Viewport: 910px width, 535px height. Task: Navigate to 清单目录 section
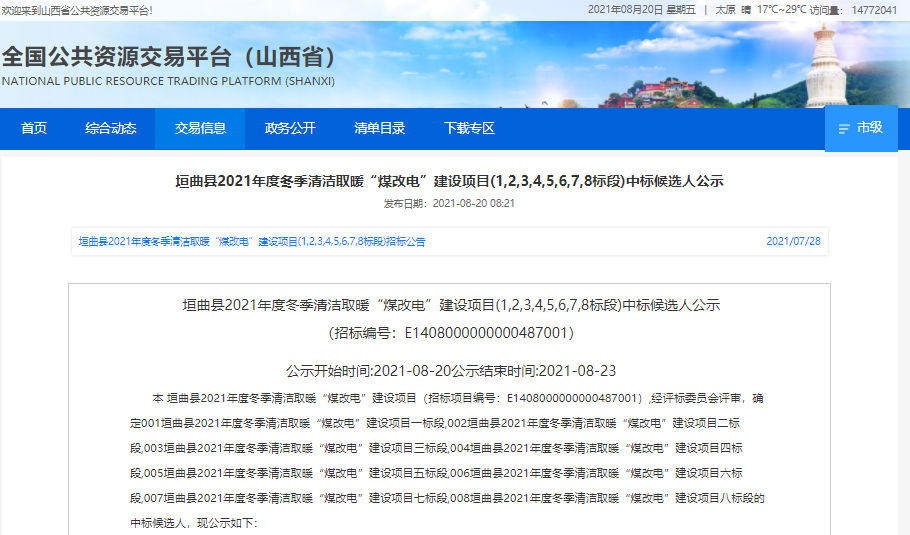380,128
